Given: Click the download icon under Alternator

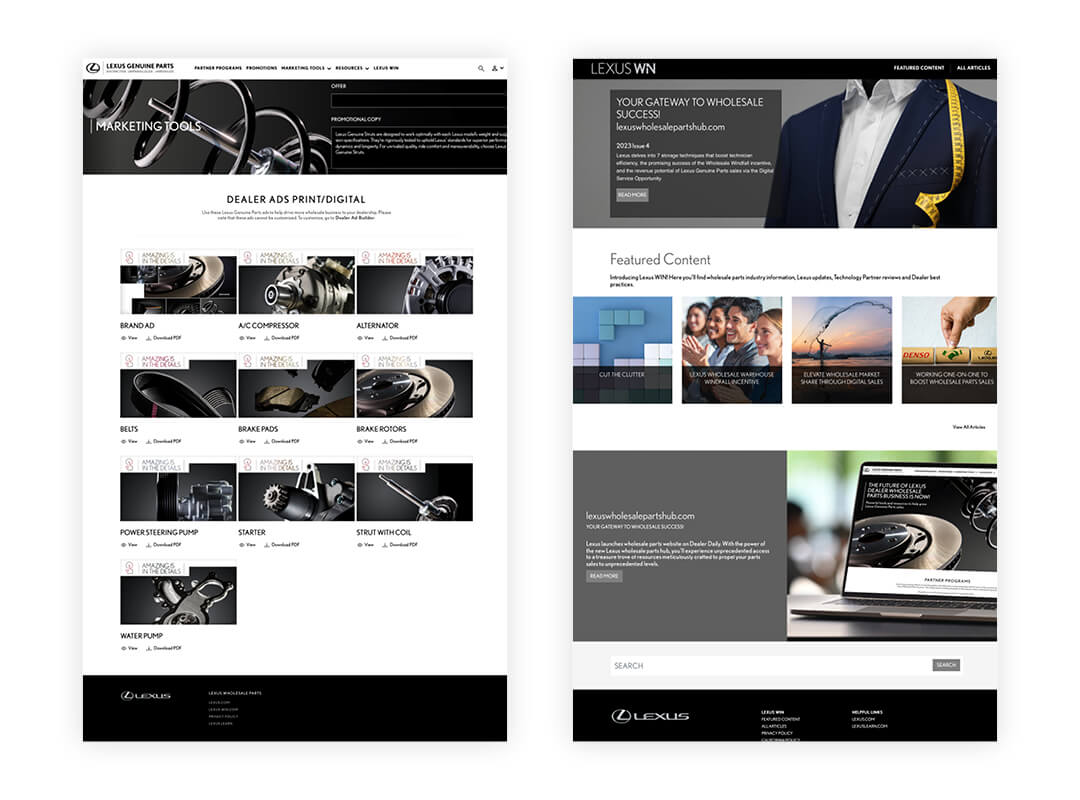Looking at the screenshot, I should [385, 338].
